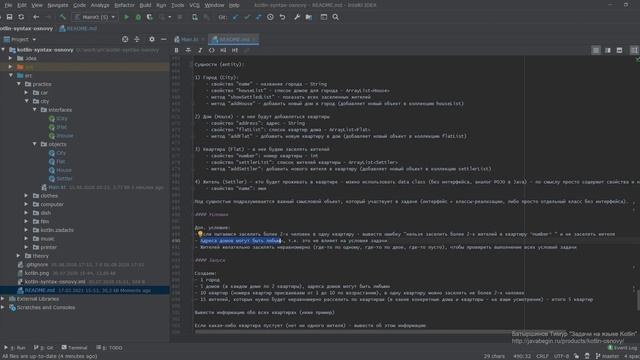640x360 pixels.
Task: Hide the Project panel with minus icon
Action: point(164,39)
